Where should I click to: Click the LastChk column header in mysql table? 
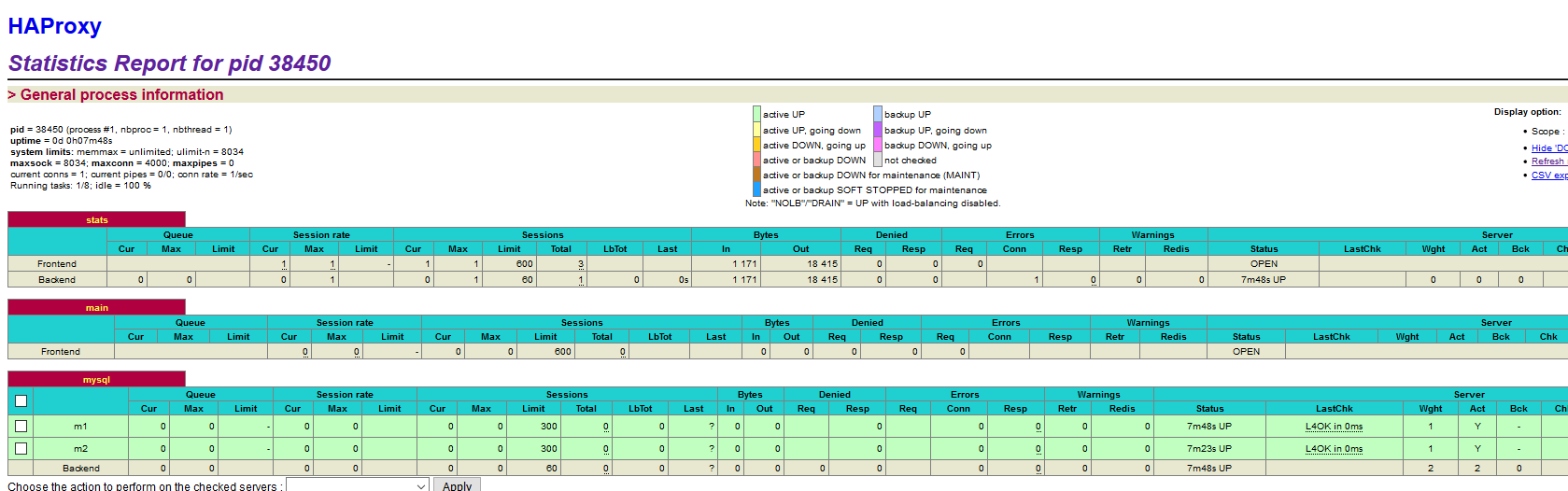click(1334, 409)
